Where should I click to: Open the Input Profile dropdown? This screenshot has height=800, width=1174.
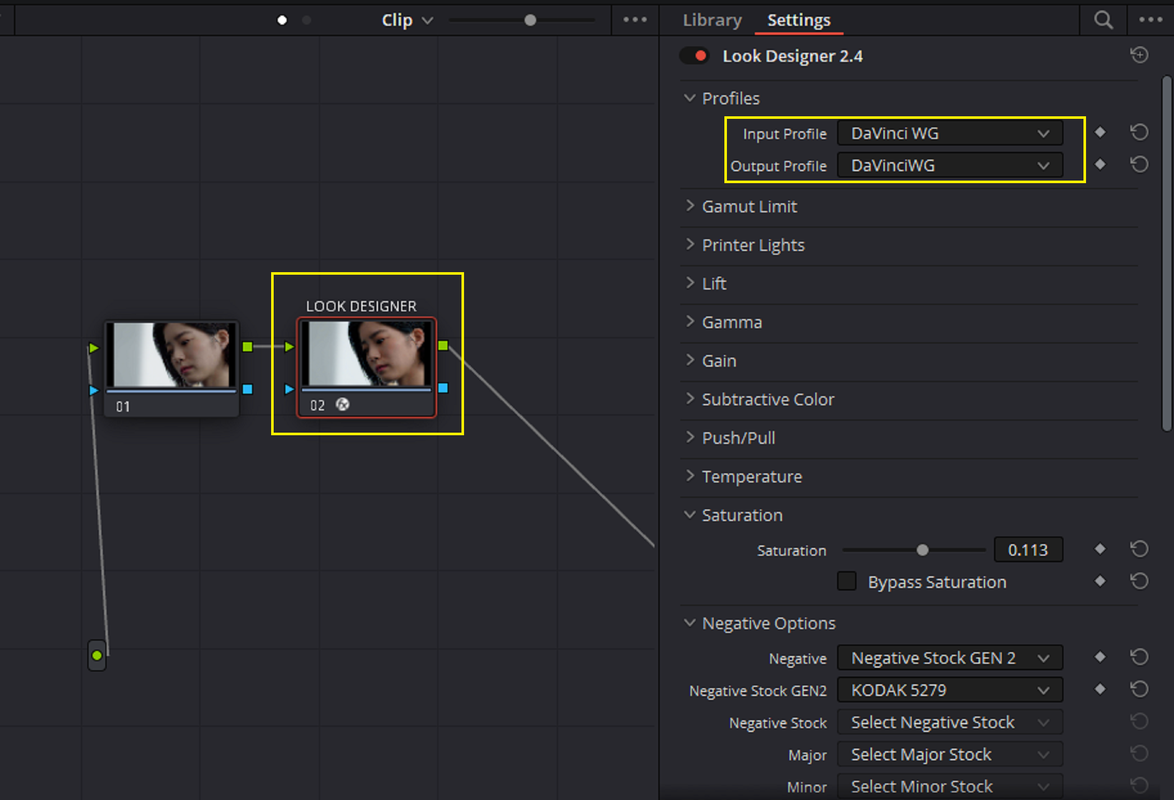tap(949, 133)
